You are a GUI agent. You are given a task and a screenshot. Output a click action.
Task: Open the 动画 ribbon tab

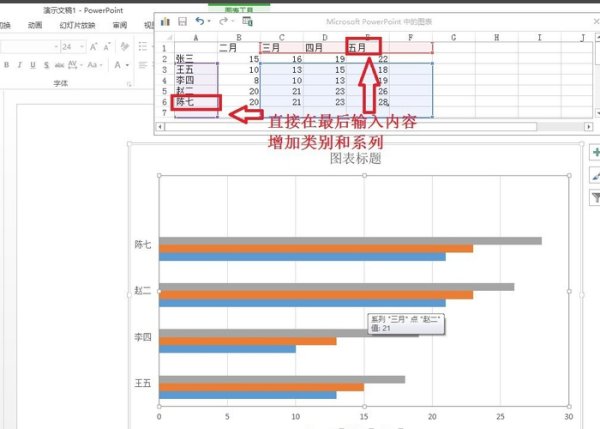35,25
